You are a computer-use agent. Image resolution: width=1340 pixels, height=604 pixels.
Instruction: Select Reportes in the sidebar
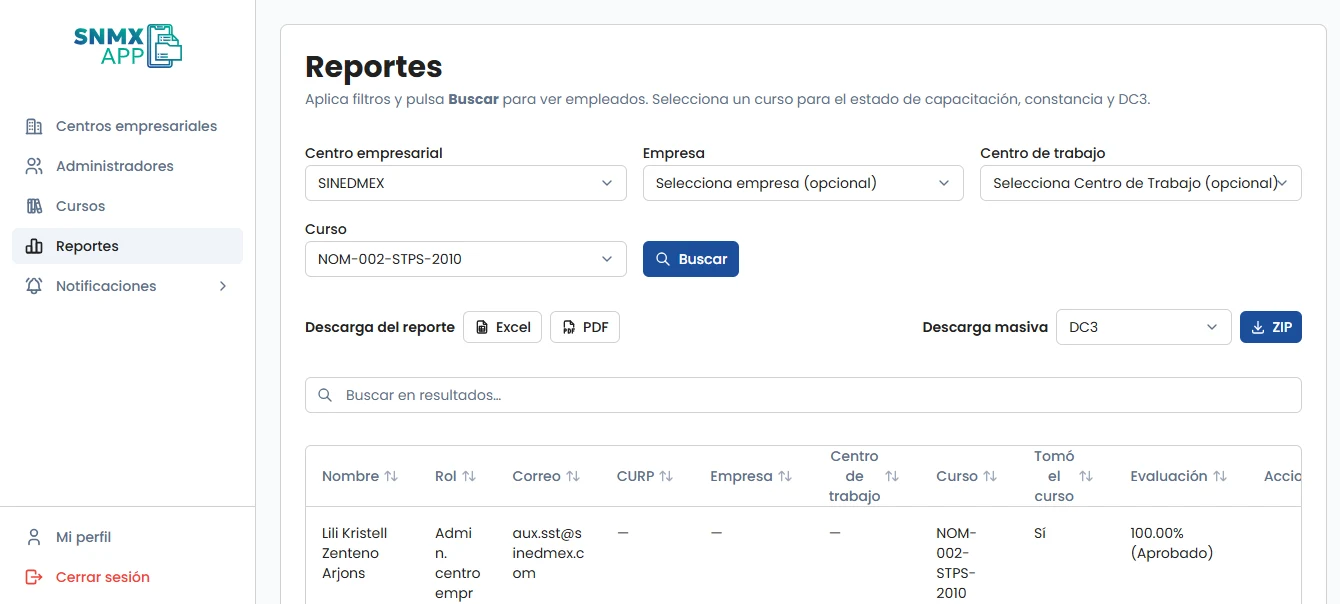pyautogui.click(x=127, y=246)
